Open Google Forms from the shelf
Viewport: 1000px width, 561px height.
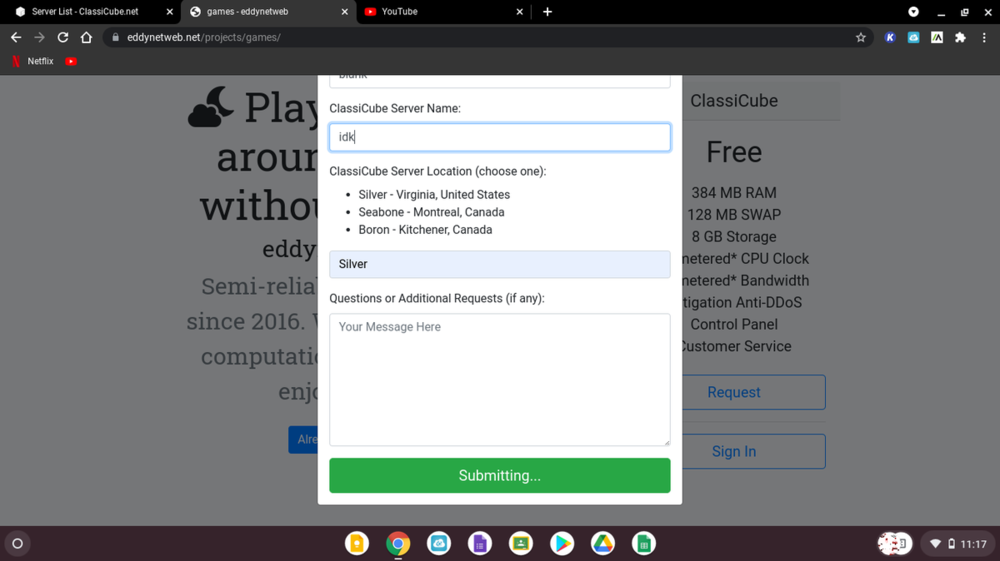tap(480, 544)
